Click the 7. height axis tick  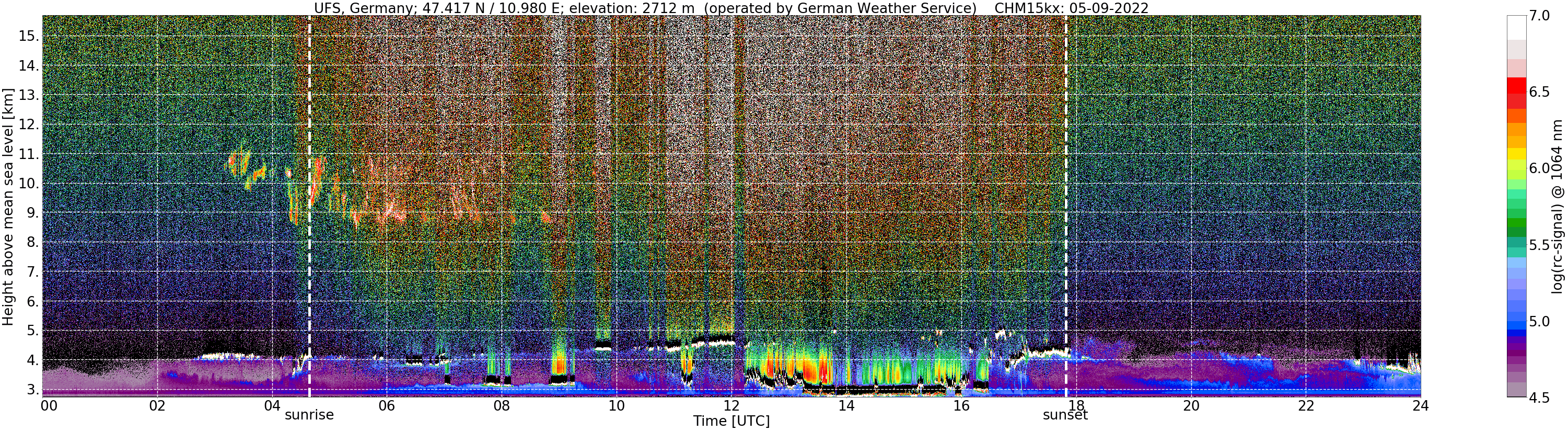coord(33,272)
